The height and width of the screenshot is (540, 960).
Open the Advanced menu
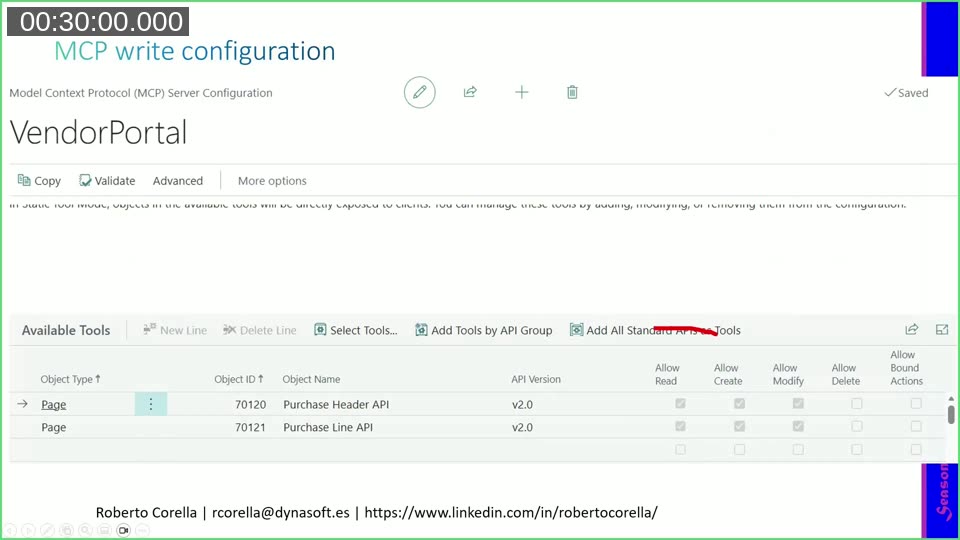178,181
